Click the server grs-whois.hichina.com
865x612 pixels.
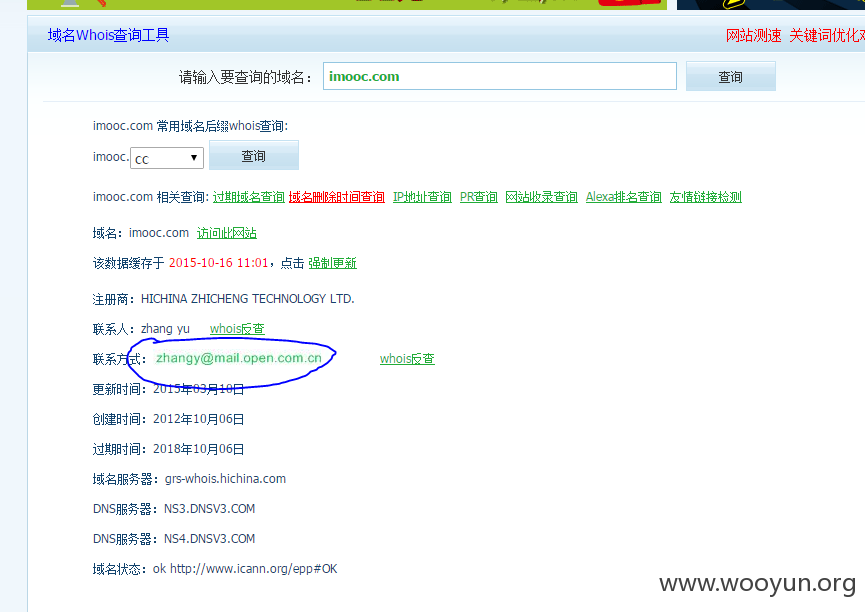coord(225,478)
